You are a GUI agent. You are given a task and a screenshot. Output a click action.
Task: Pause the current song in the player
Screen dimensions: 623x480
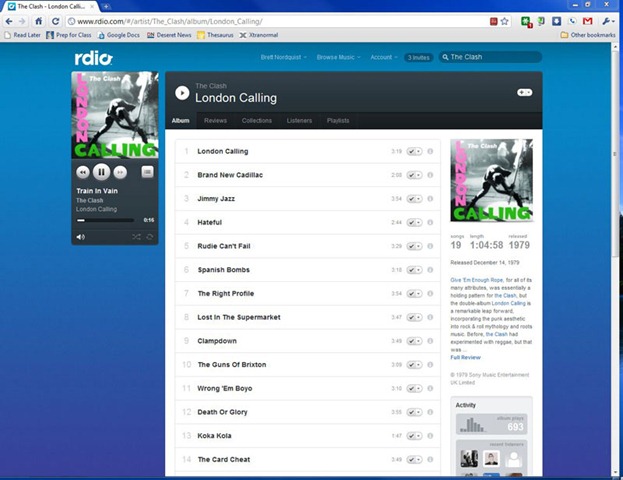point(102,172)
